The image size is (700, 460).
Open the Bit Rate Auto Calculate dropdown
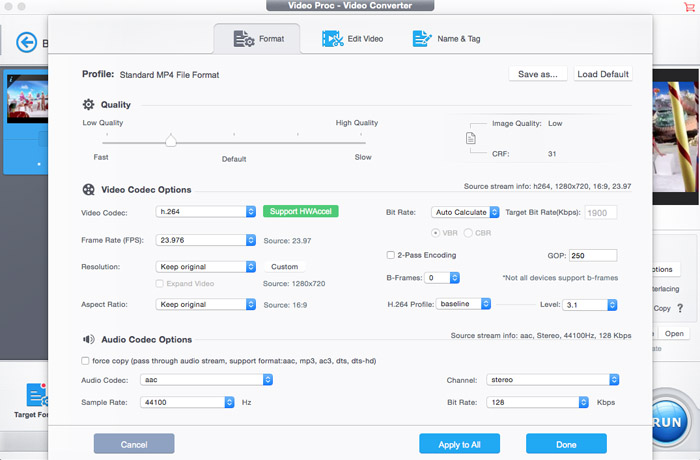[465, 212]
